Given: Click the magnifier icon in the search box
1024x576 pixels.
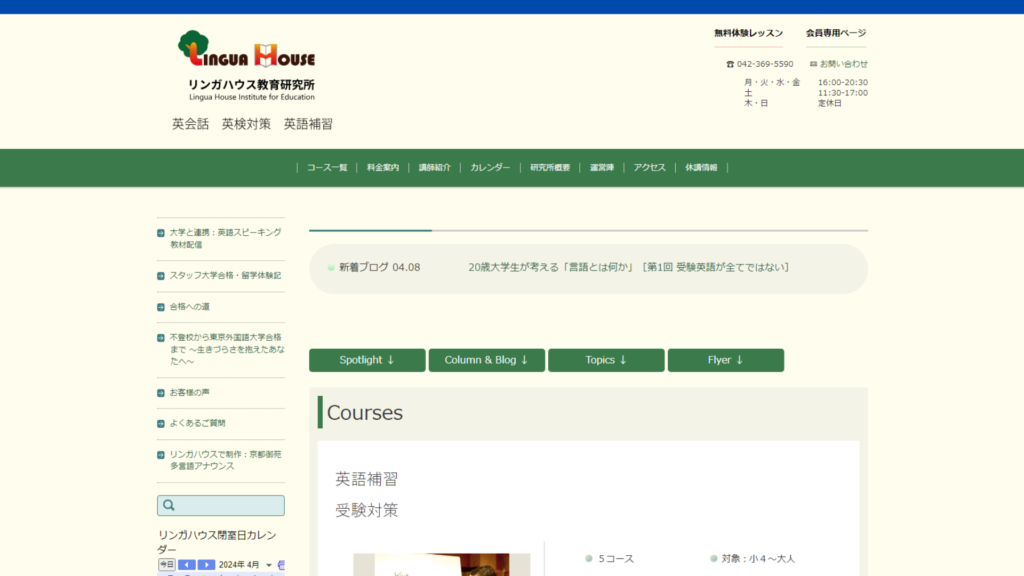Looking at the screenshot, I should 168,505.
